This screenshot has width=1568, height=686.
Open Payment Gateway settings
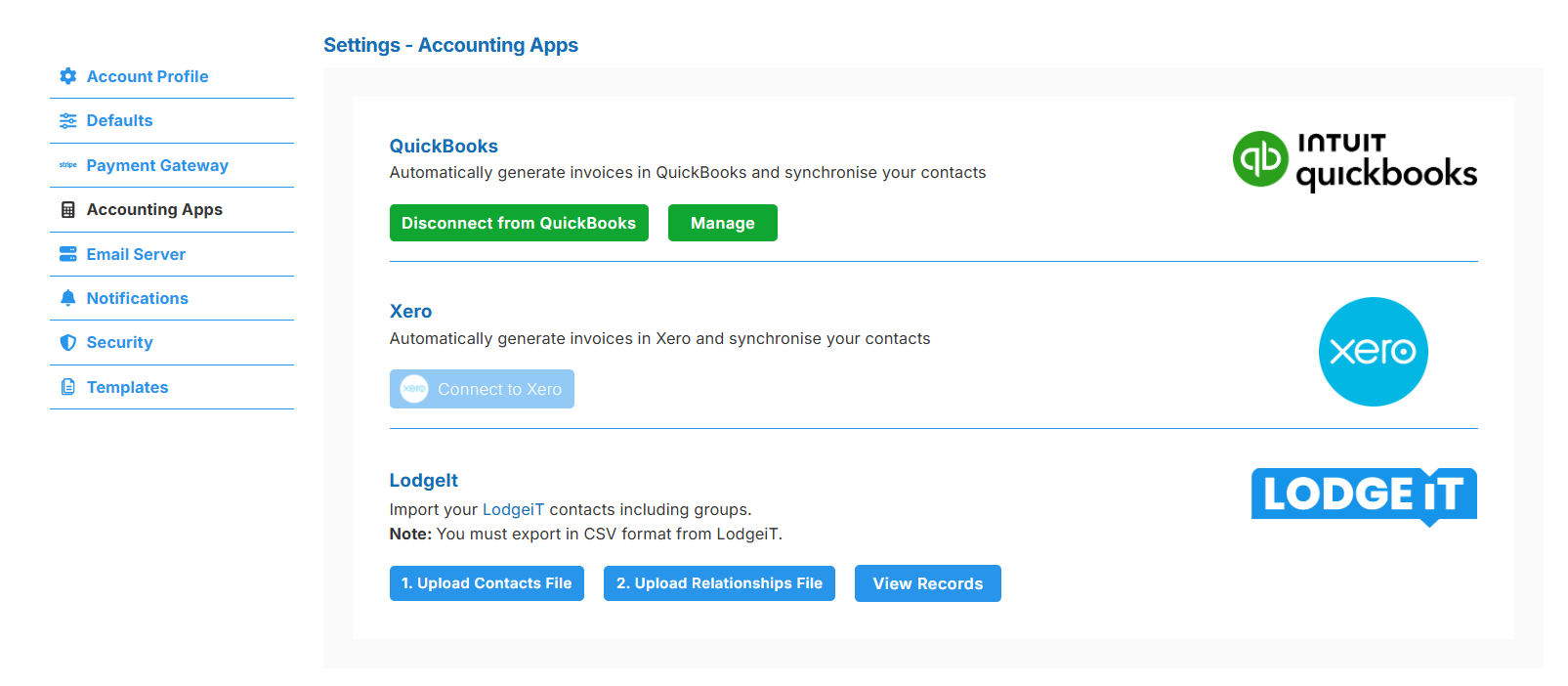pos(157,165)
